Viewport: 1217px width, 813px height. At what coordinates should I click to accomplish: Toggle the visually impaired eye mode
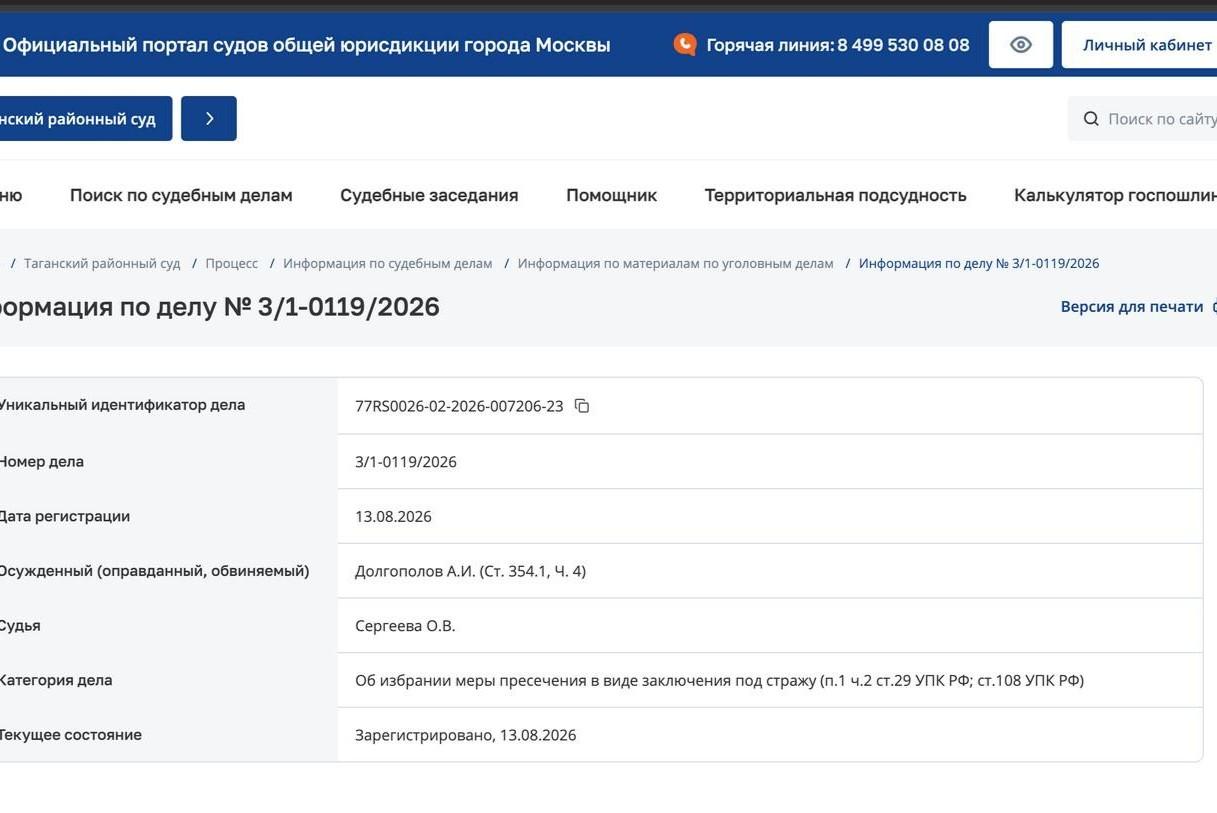[1021, 45]
